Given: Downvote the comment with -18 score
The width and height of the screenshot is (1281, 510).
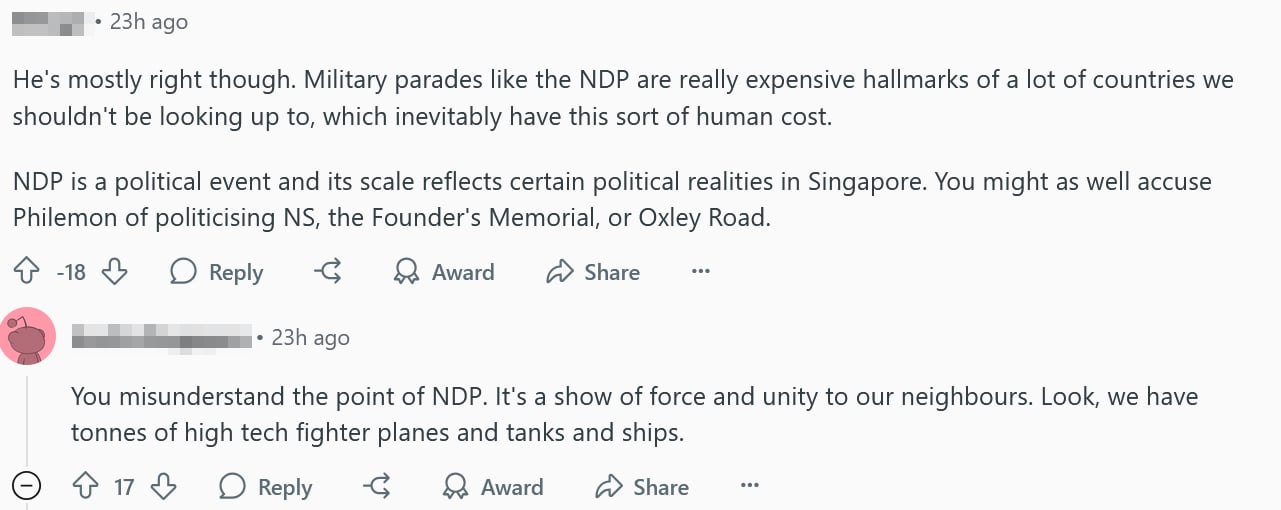Looking at the screenshot, I should (115, 272).
